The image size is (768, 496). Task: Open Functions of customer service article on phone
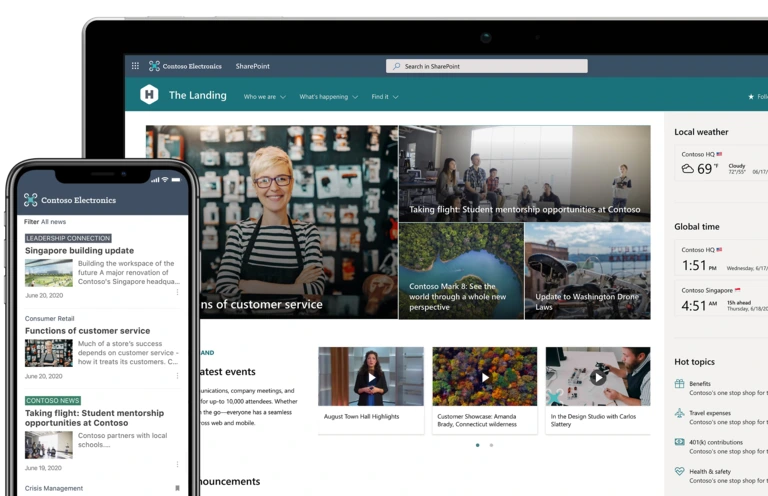(x=87, y=331)
